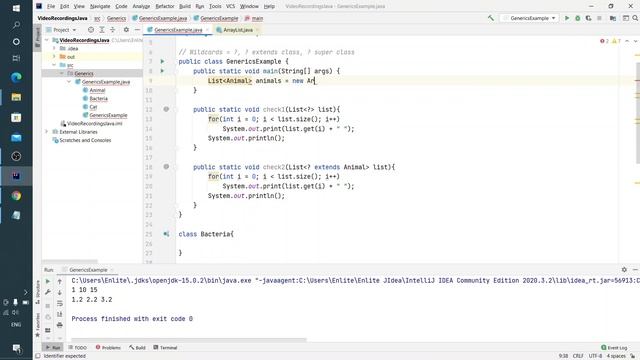This screenshot has width=640, height=360.
Task: Open Project Structure from the toolbar
Action: [613, 18]
